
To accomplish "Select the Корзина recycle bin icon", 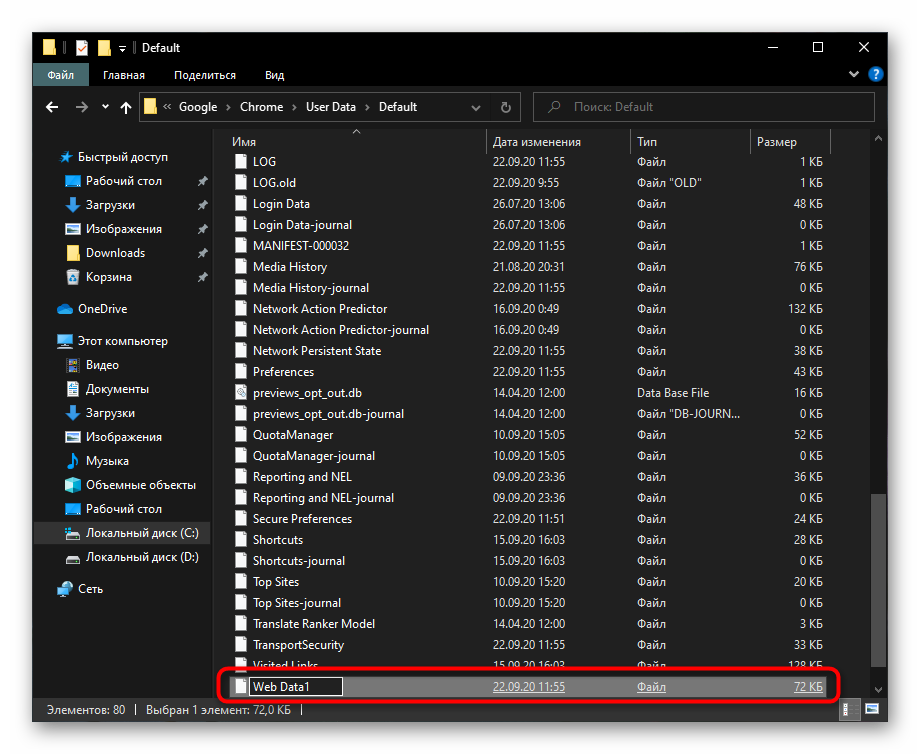I will (x=73, y=277).
